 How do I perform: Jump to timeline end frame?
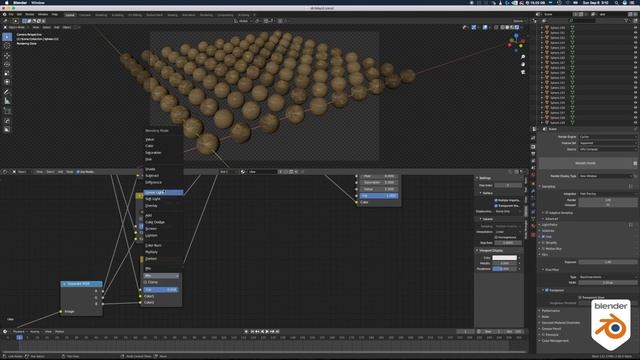click(278, 332)
